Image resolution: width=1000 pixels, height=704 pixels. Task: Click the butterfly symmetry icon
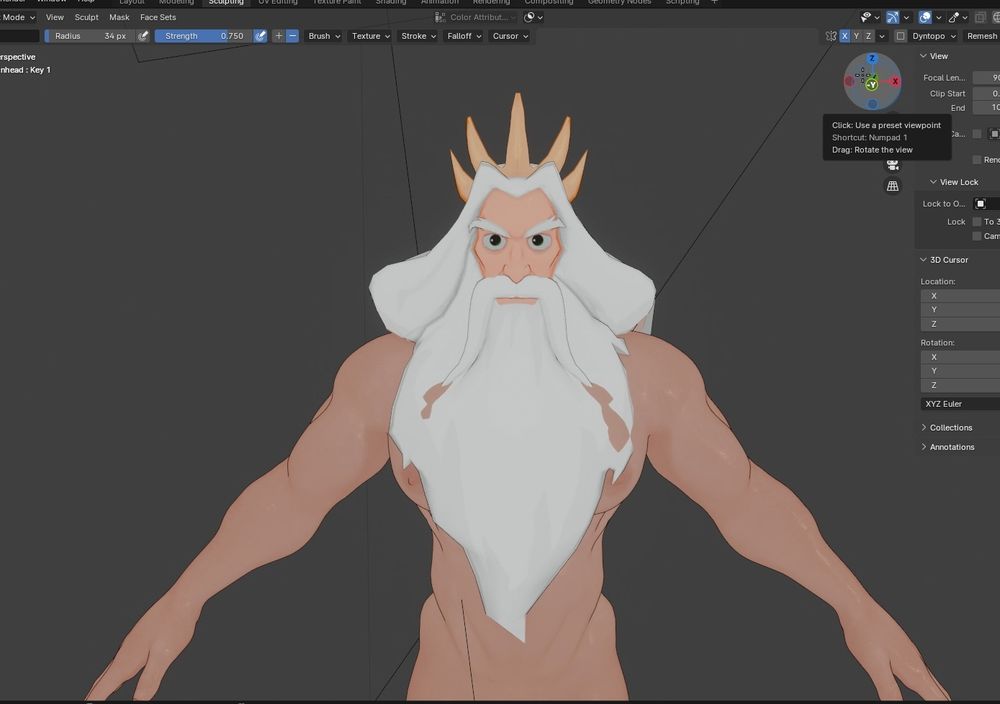(831, 36)
